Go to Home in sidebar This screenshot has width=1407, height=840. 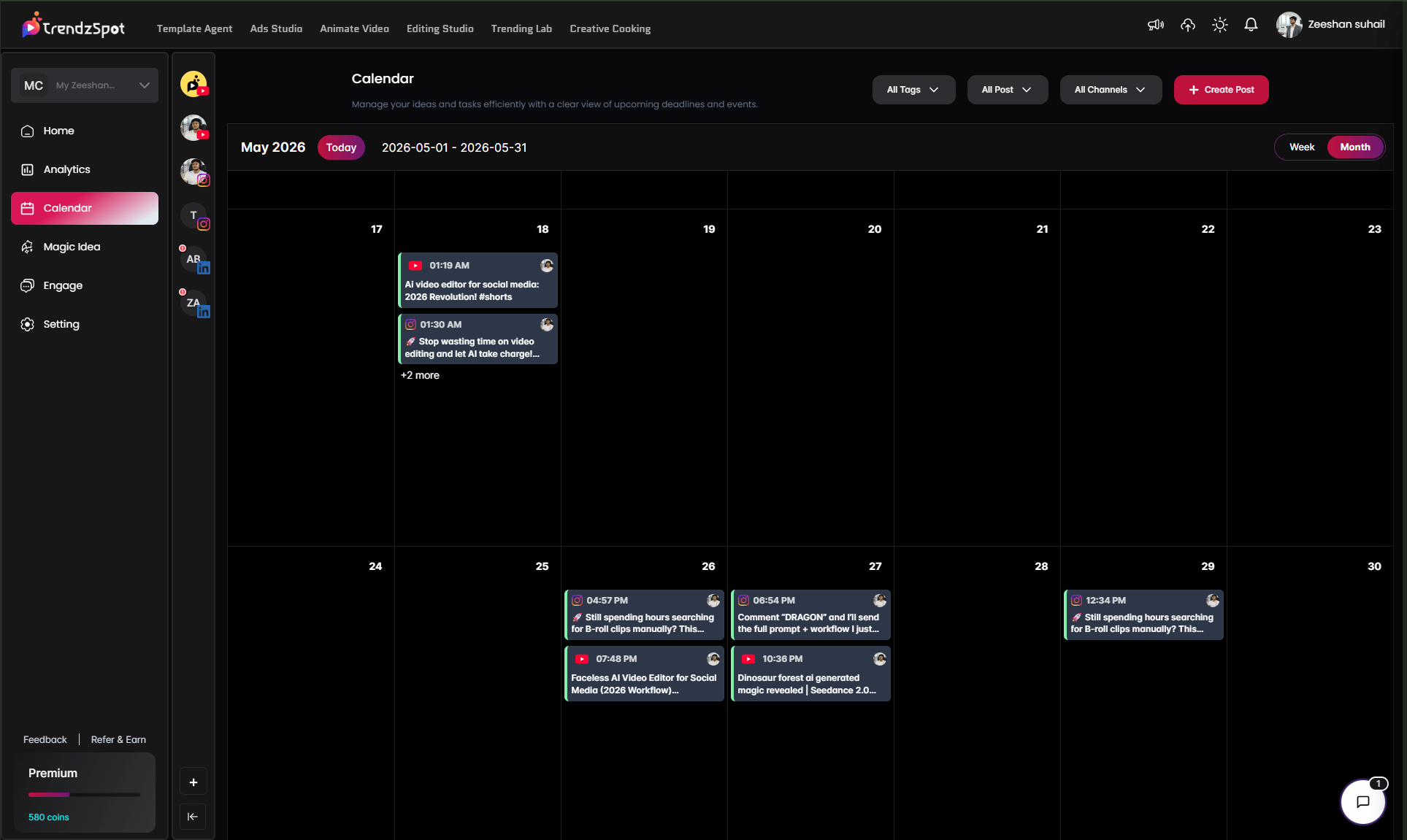85,131
